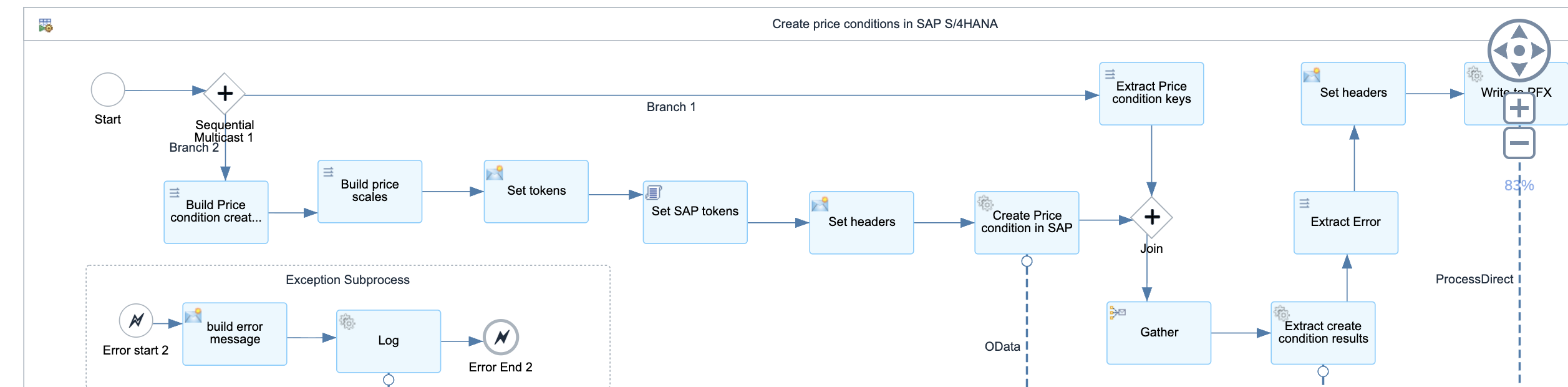Select the Extract create condition results step
This screenshot has width=1568, height=387.
1322,333
